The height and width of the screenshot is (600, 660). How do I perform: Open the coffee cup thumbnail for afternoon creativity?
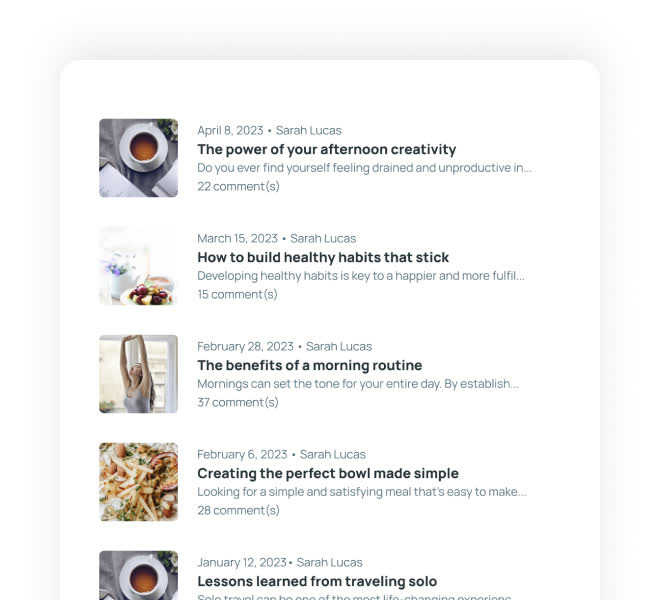click(138, 158)
